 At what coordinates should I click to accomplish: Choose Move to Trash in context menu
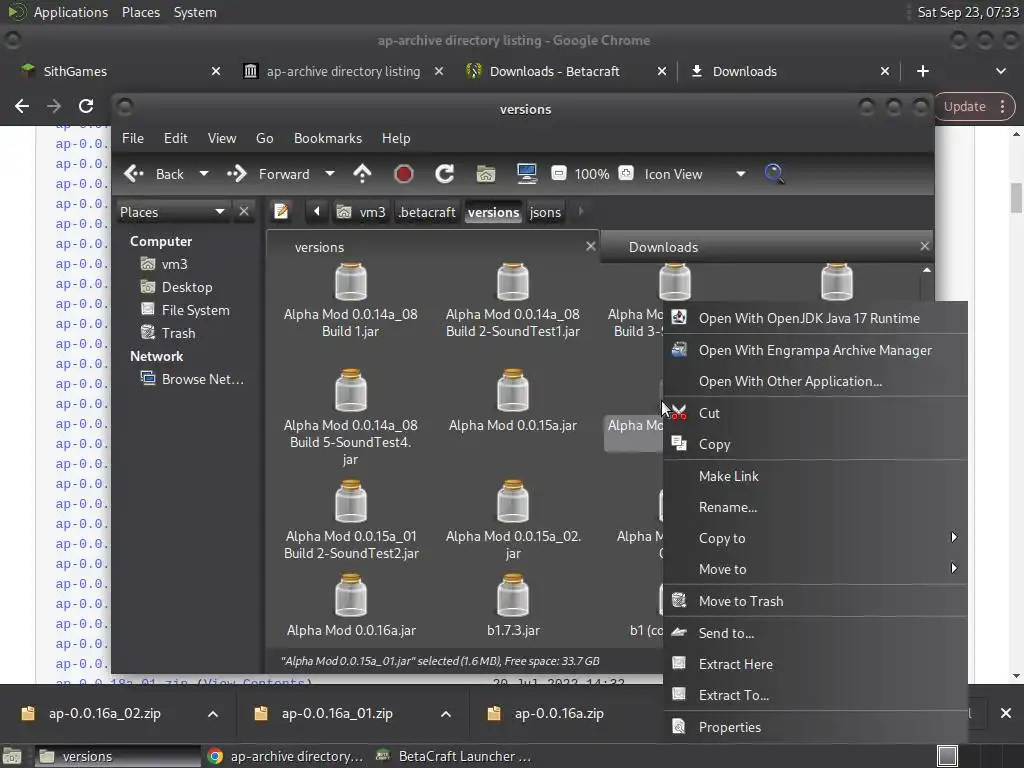[815, 601]
